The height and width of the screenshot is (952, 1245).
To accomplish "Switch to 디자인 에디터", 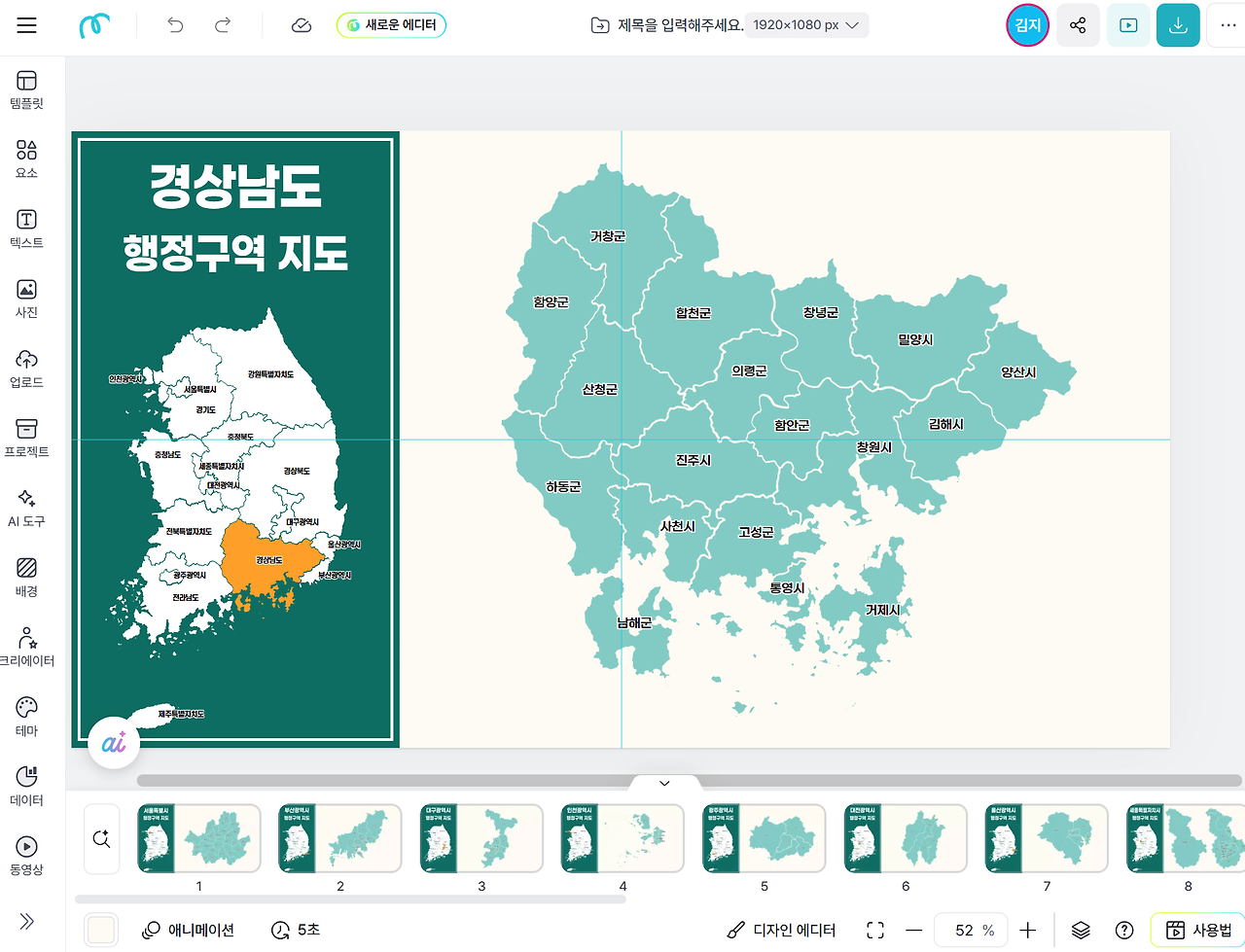I will (x=781, y=931).
